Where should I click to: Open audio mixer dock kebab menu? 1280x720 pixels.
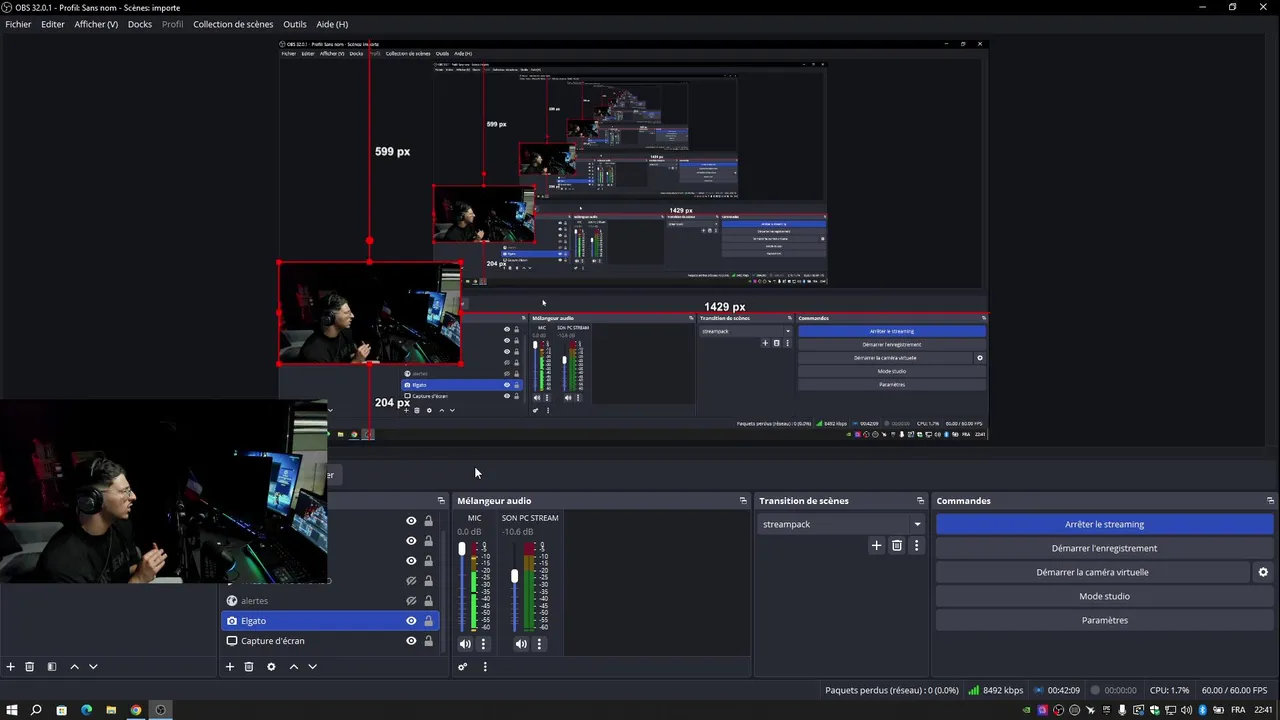[x=485, y=667]
